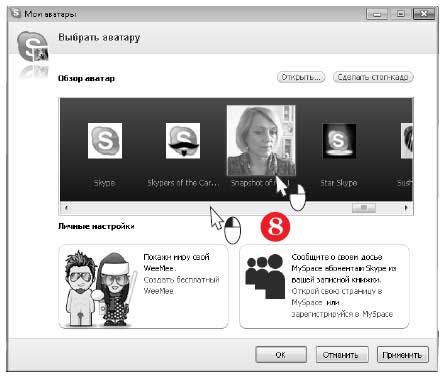This screenshot has height=379, width=445.
Task: Click the 'Личные настройки' heading text
Action: [x=96, y=226]
